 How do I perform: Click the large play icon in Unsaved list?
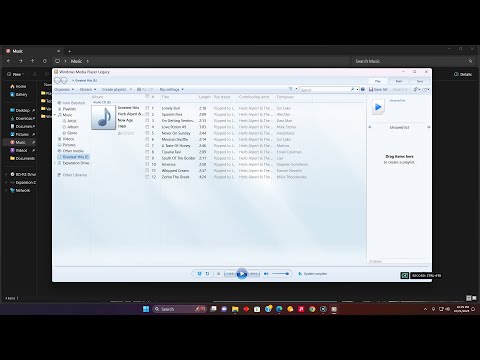click(x=378, y=107)
